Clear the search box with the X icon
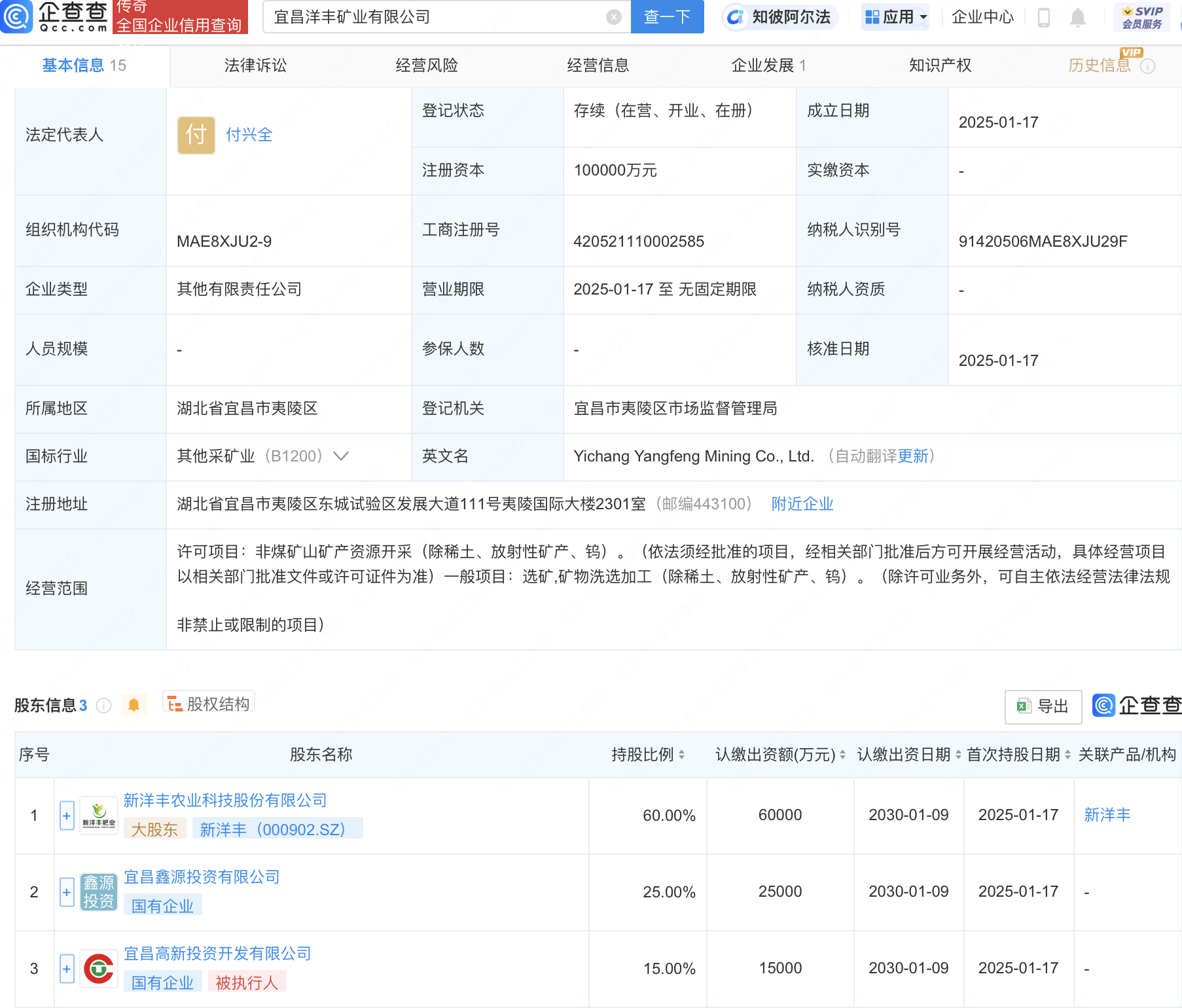The height and width of the screenshot is (1008, 1182). pos(614,17)
